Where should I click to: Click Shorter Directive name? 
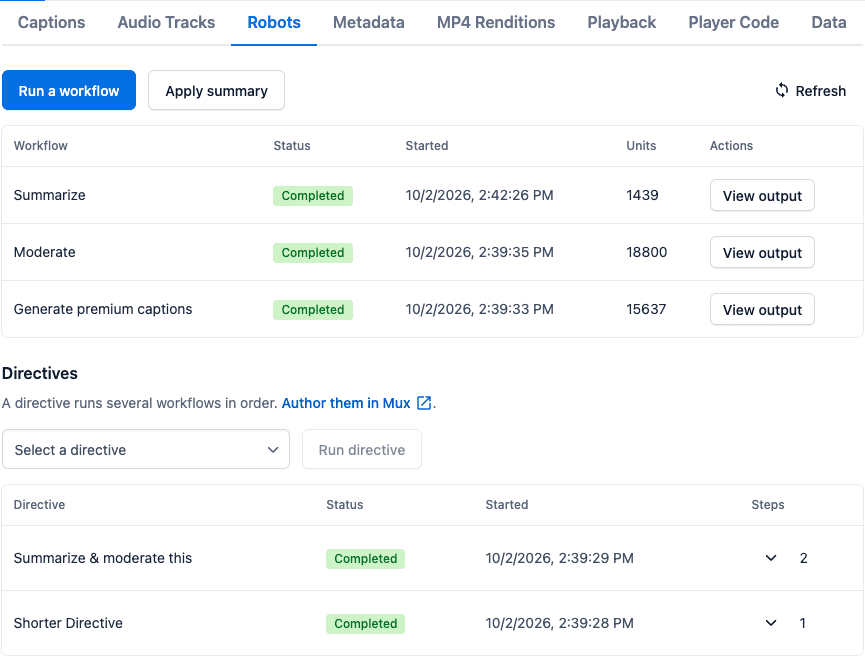tap(68, 623)
